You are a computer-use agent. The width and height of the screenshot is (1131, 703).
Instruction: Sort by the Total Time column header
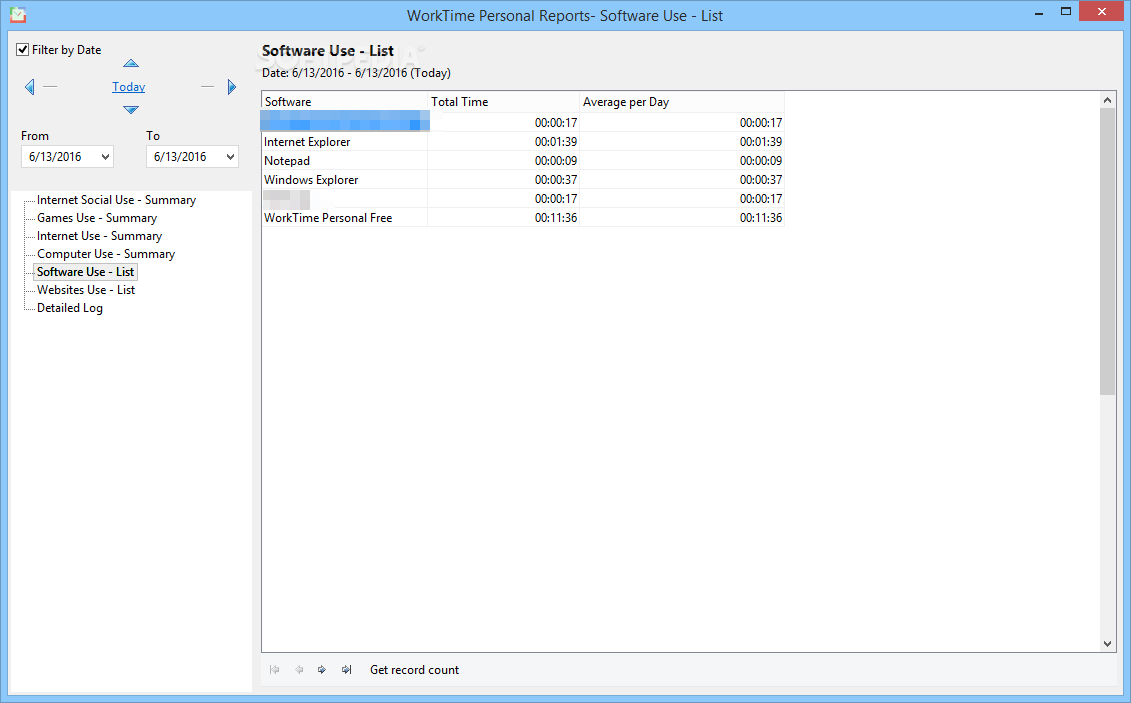(x=503, y=102)
